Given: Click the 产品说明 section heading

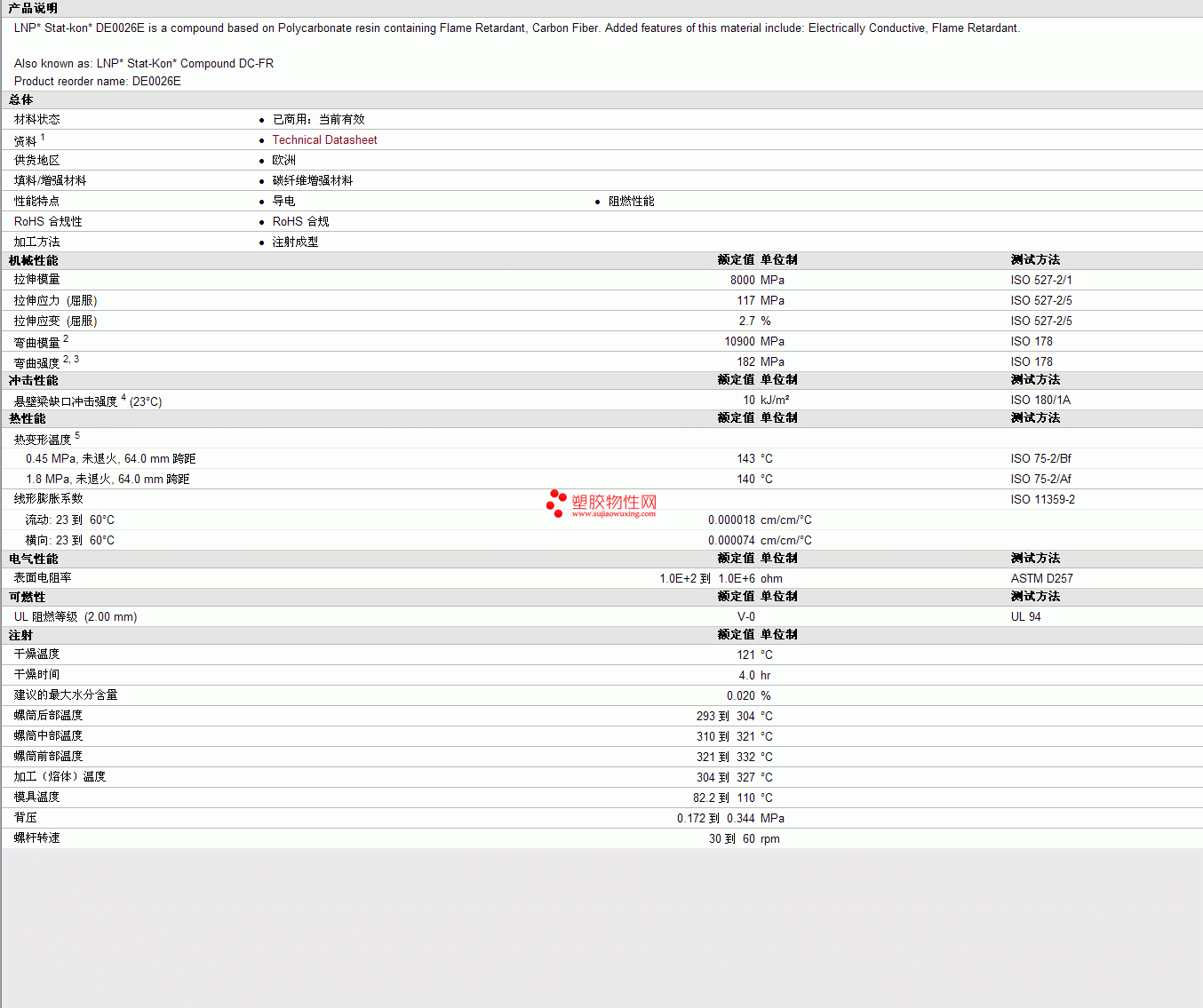Looking at the screenshot, I should pyautogui.click(x=33, y=8).
